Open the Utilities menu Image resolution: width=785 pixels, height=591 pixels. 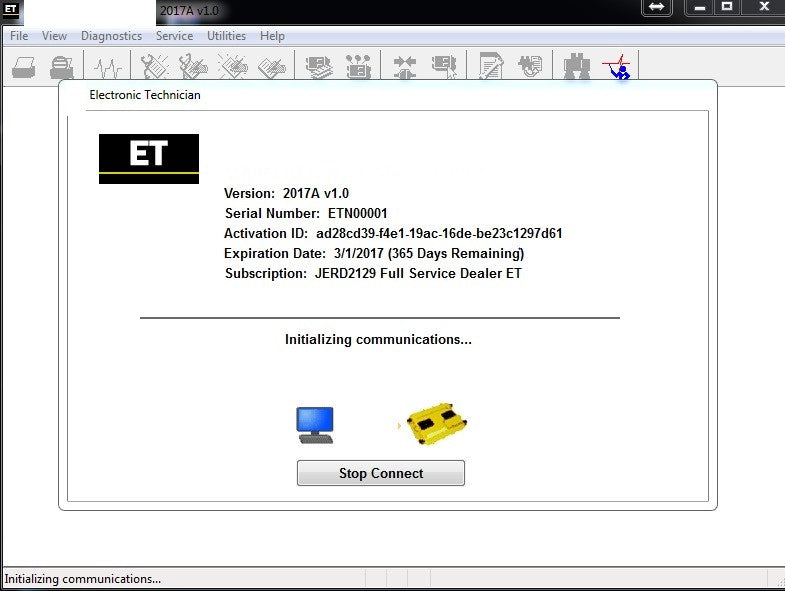click(x=226, y=36)
